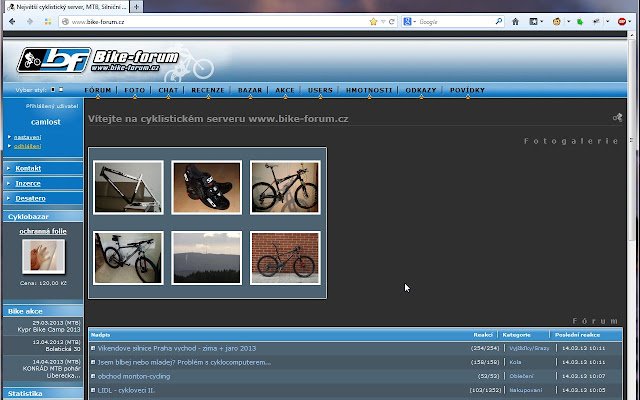The image size is (640, 400).
Task: Open the FÓRUM menu
Action: click(x=98, y=90)
